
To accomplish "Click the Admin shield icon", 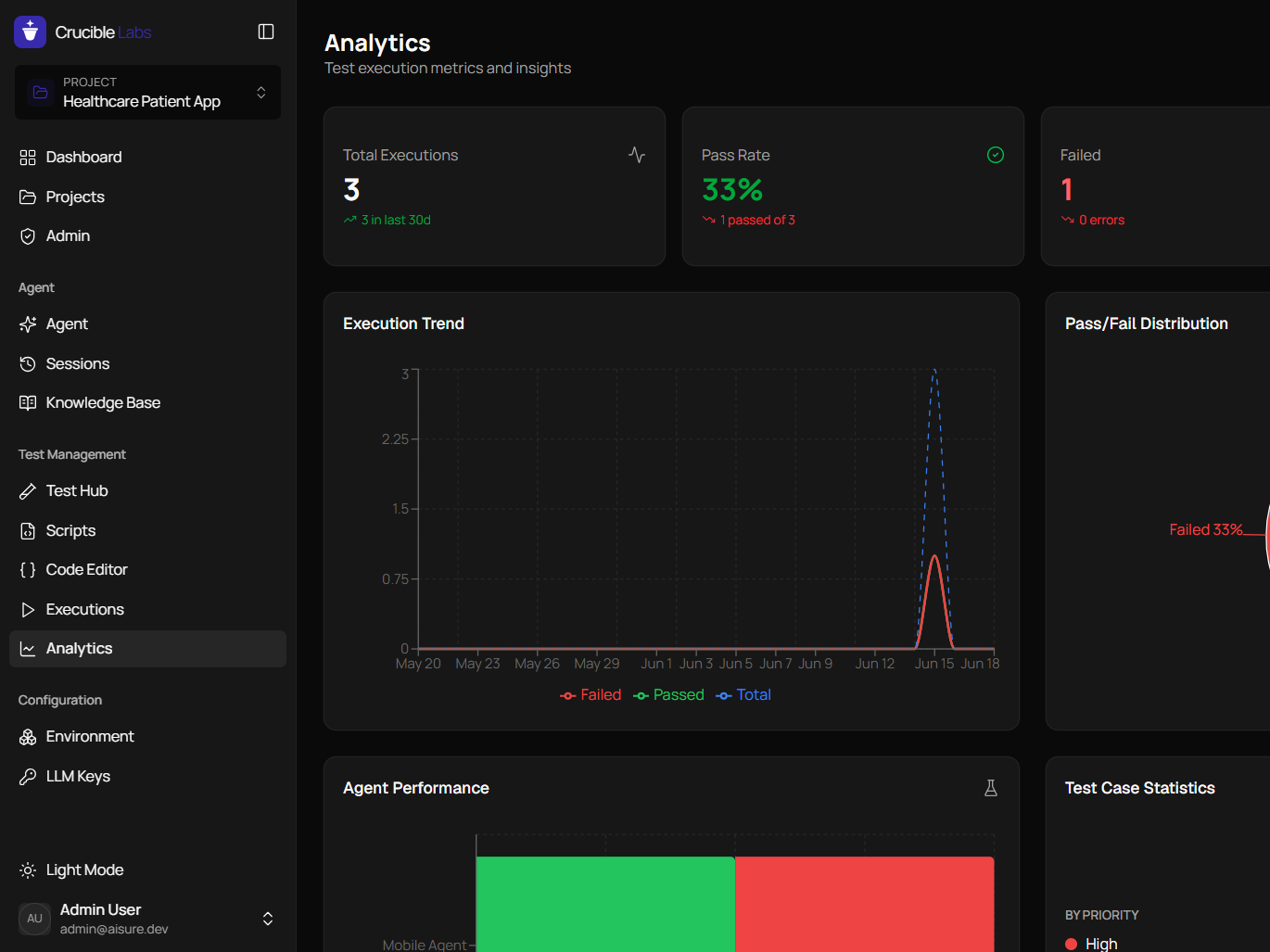I will (x=28, y=236).
